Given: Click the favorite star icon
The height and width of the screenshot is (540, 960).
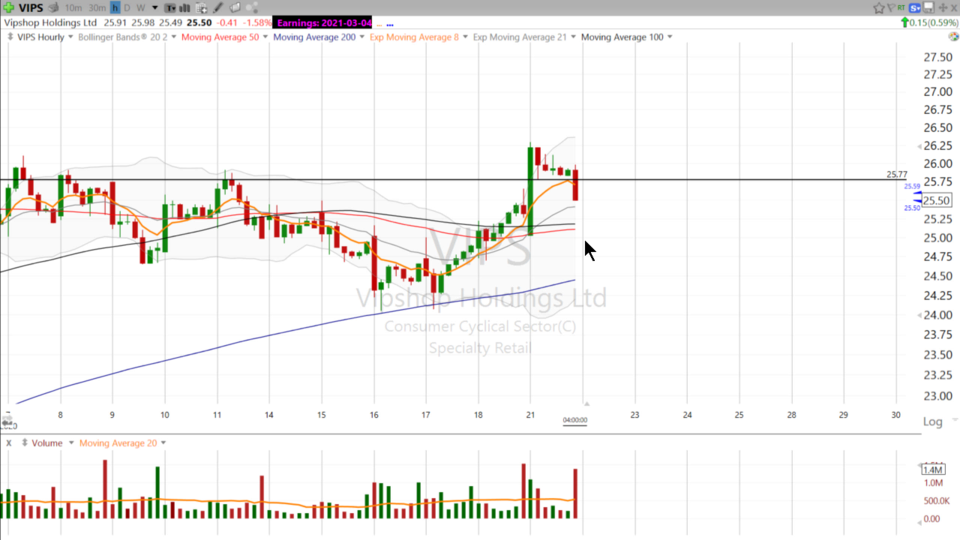Looking at the screenshot, I should pyautogui.click(x=879, y=8).
